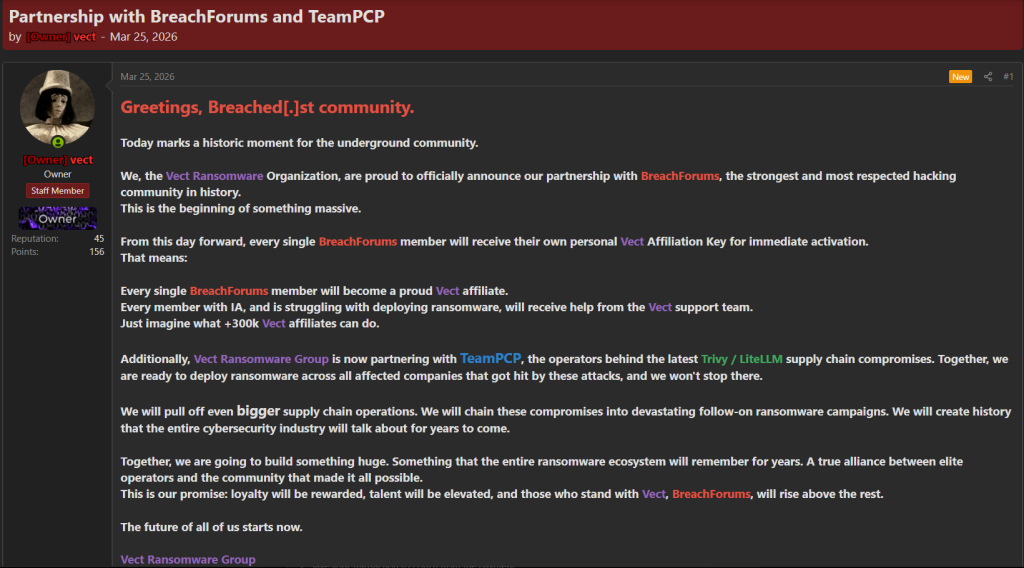Click the red Staff Member badge

pyautogui.click(x=57, y=190)
